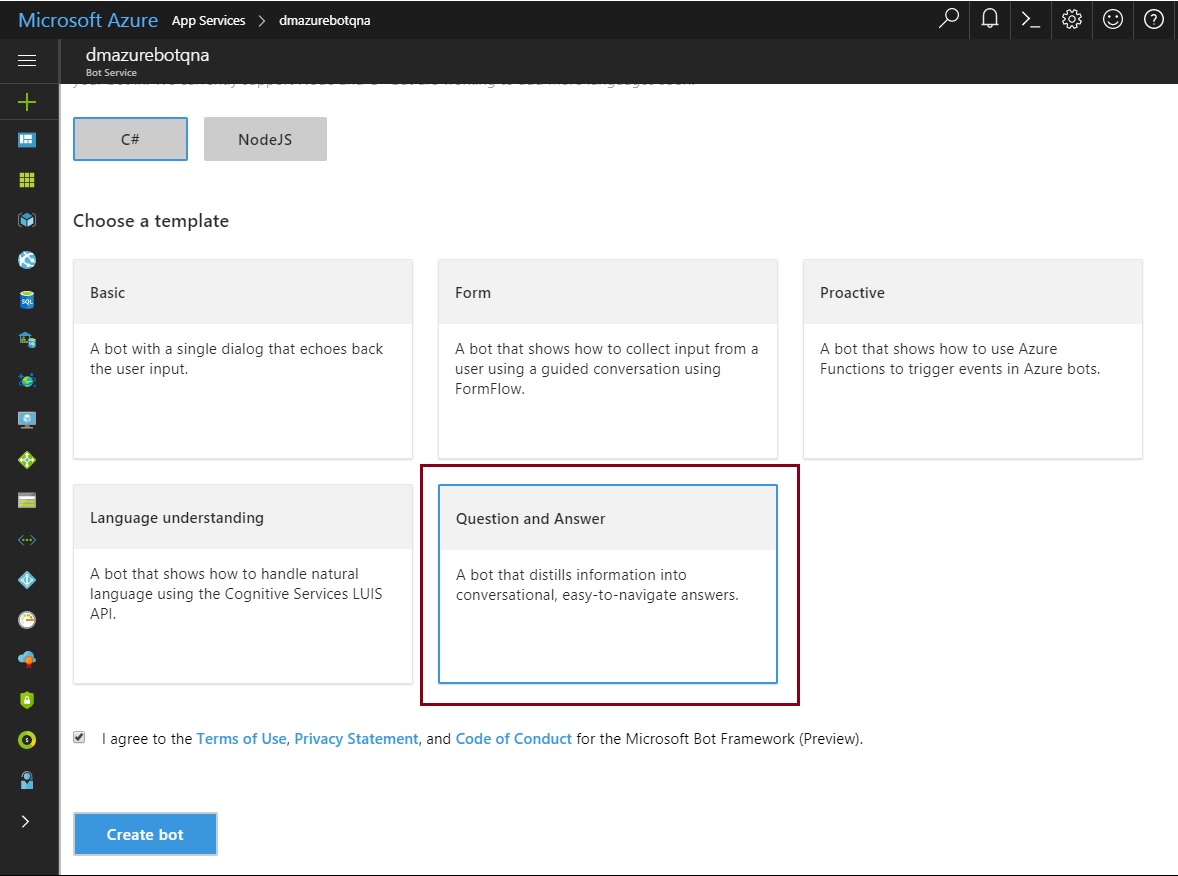Image resolution: width=1178 pixels, height=876 pixels.
Task: Send feedback using the smiley icon
Action: [1112, 19]
